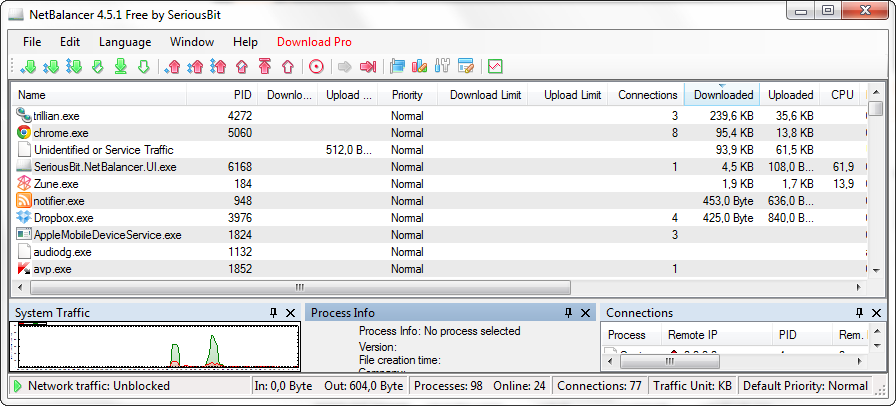The height and width of the screenshot is (406, 896).
Task: Open the Window menu
Action: click(x=192, y=42)
